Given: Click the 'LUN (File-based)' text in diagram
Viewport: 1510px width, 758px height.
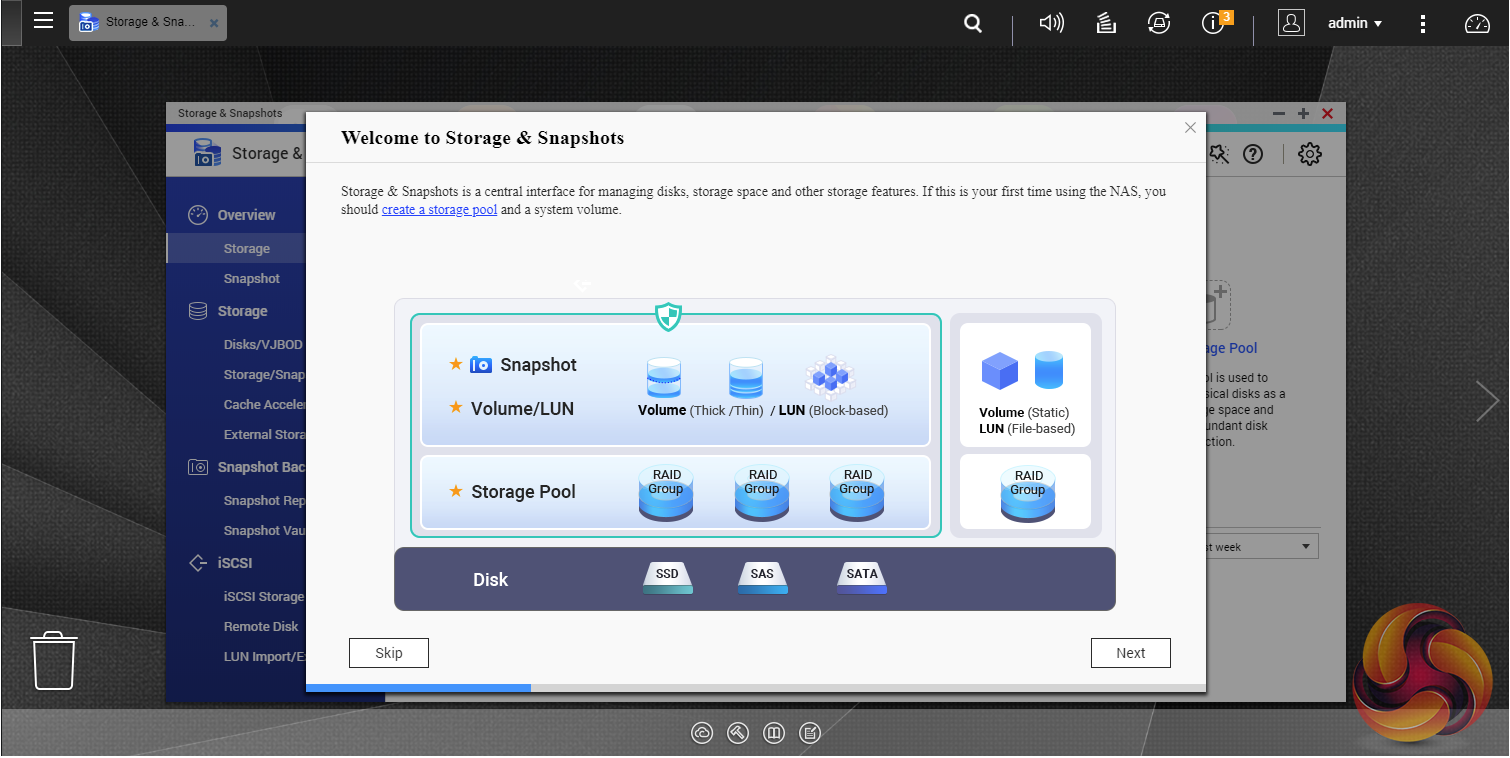Looking at the screenshot, I should coord(1027,429).
